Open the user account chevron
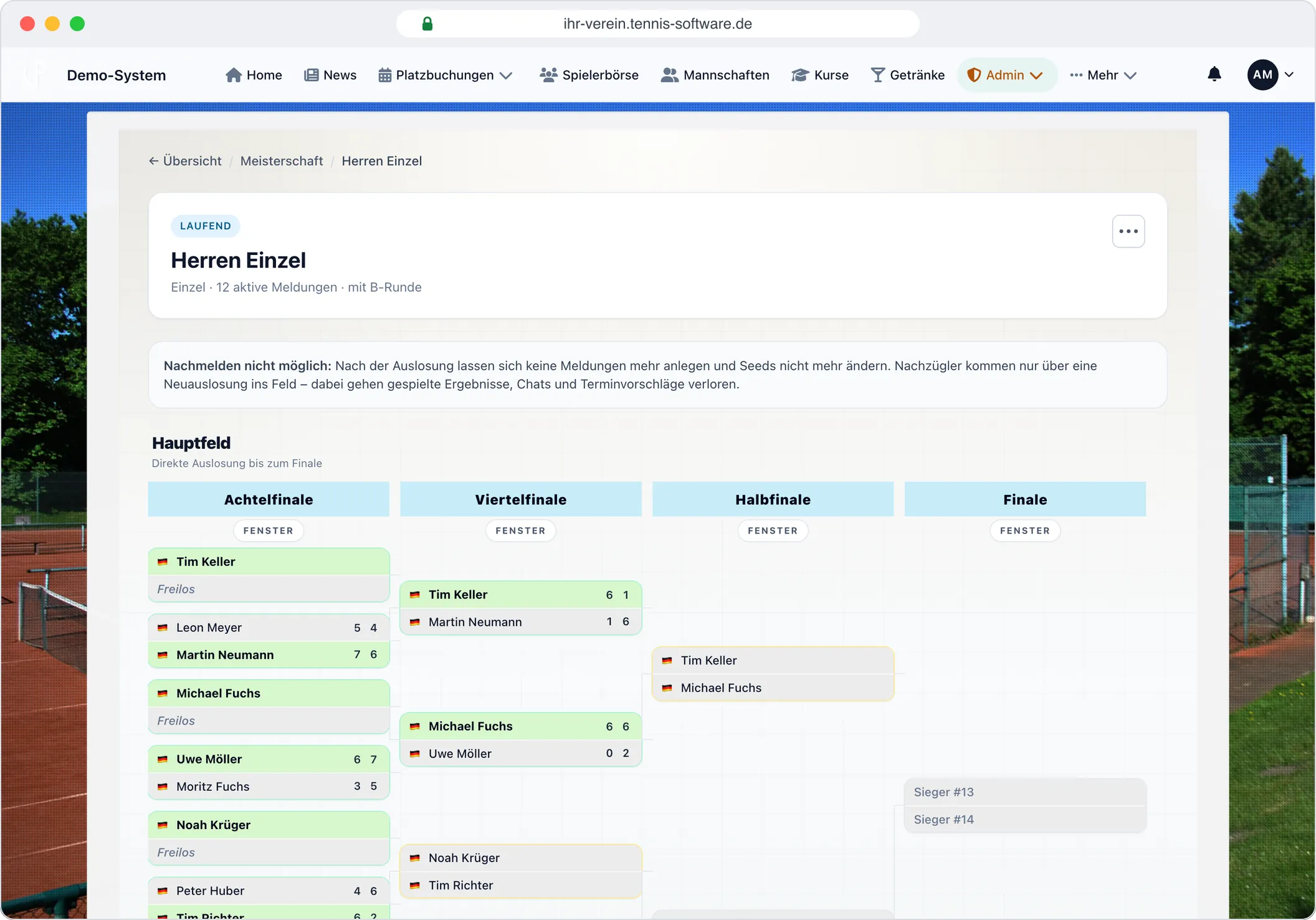 tap(1289, 75)
